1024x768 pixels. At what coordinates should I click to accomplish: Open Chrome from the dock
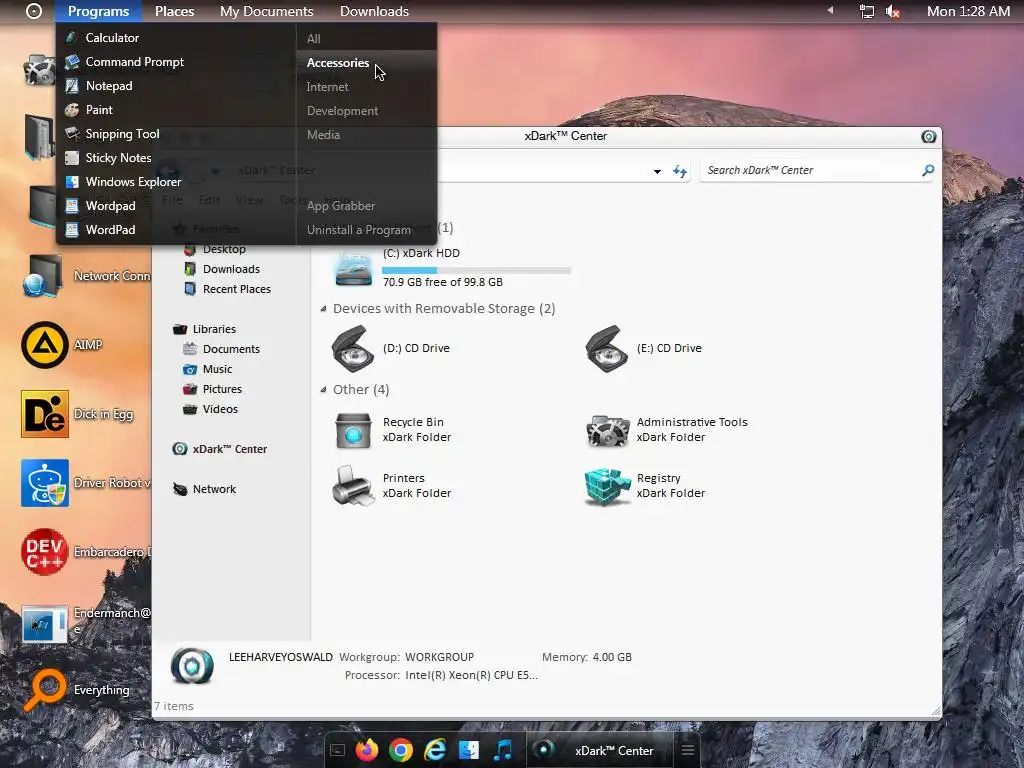click(x=401, y=750)
